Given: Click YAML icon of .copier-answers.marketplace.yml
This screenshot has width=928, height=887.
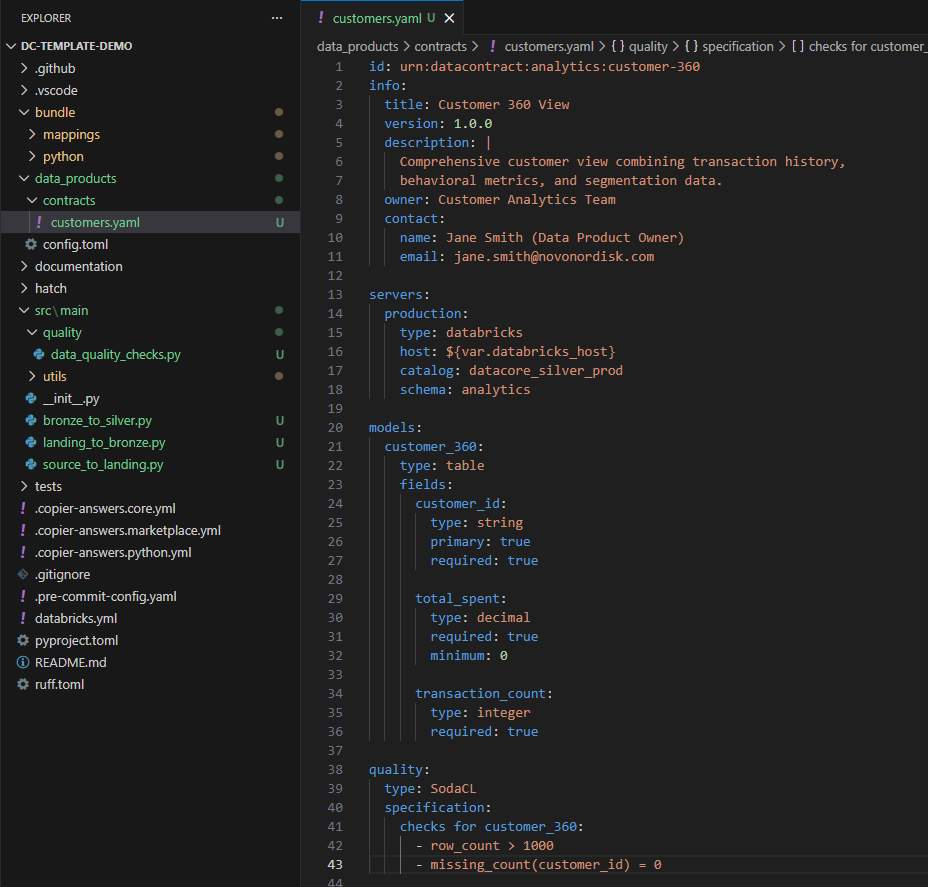Looking at the screenshot, I should coord(22,530).
